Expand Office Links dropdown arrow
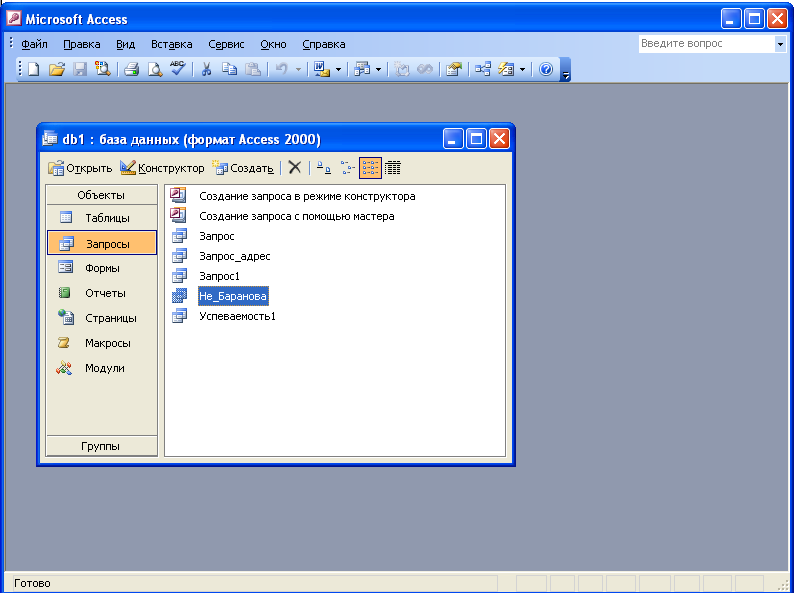 [x=338, y=69]
